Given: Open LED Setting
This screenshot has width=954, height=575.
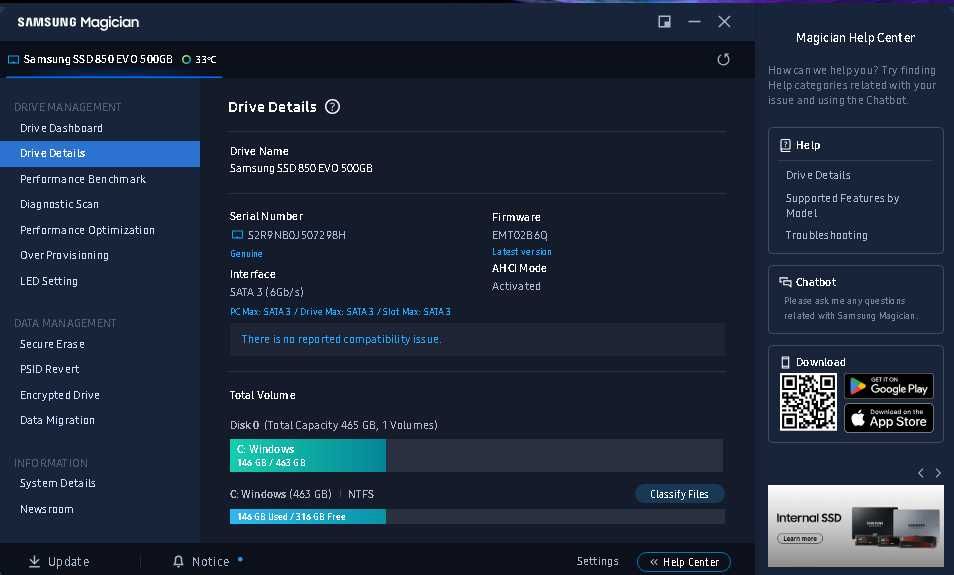Looking at the screenshot, I should 49,281.
